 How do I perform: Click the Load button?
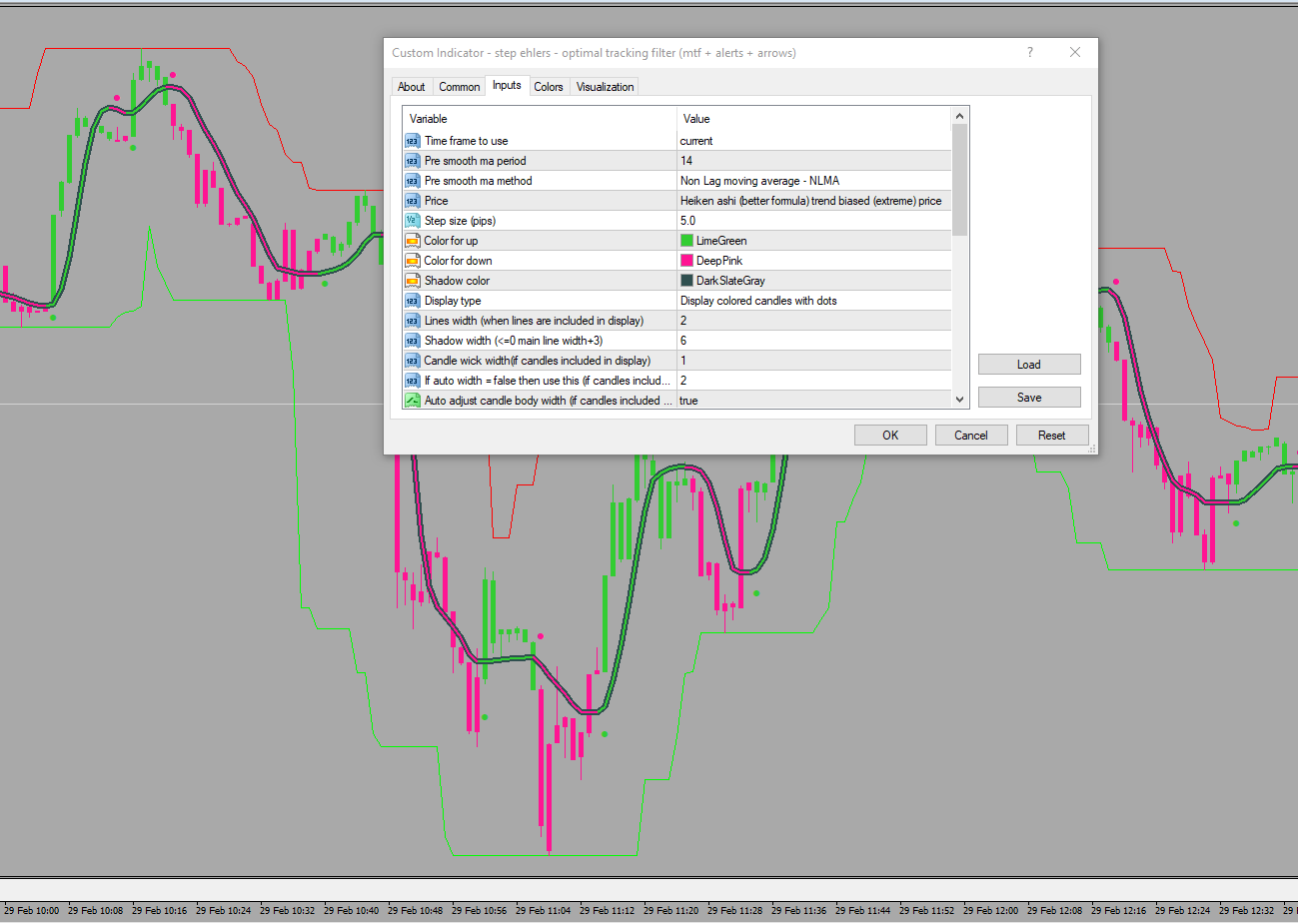tap(1029, 365)
